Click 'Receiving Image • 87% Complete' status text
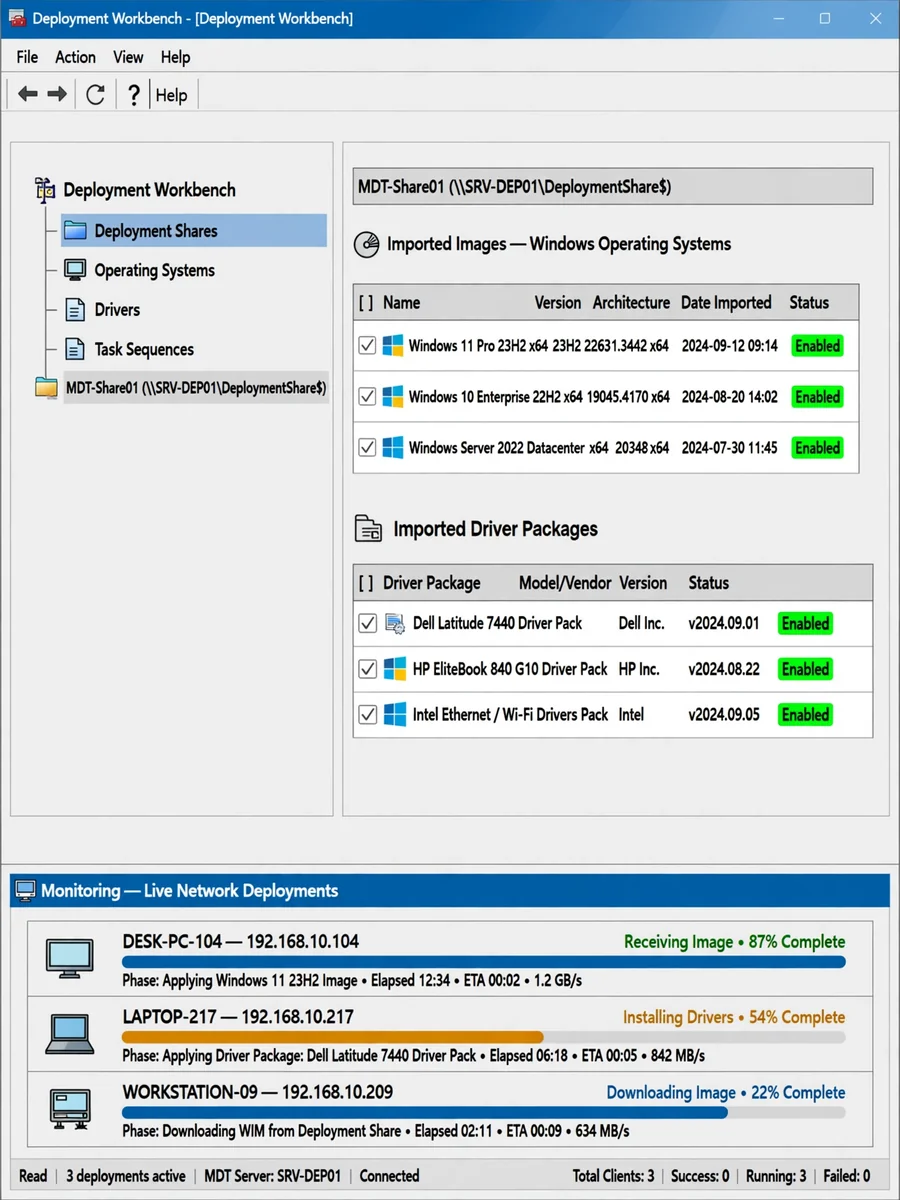900x1200 pixels. (734, 942)
